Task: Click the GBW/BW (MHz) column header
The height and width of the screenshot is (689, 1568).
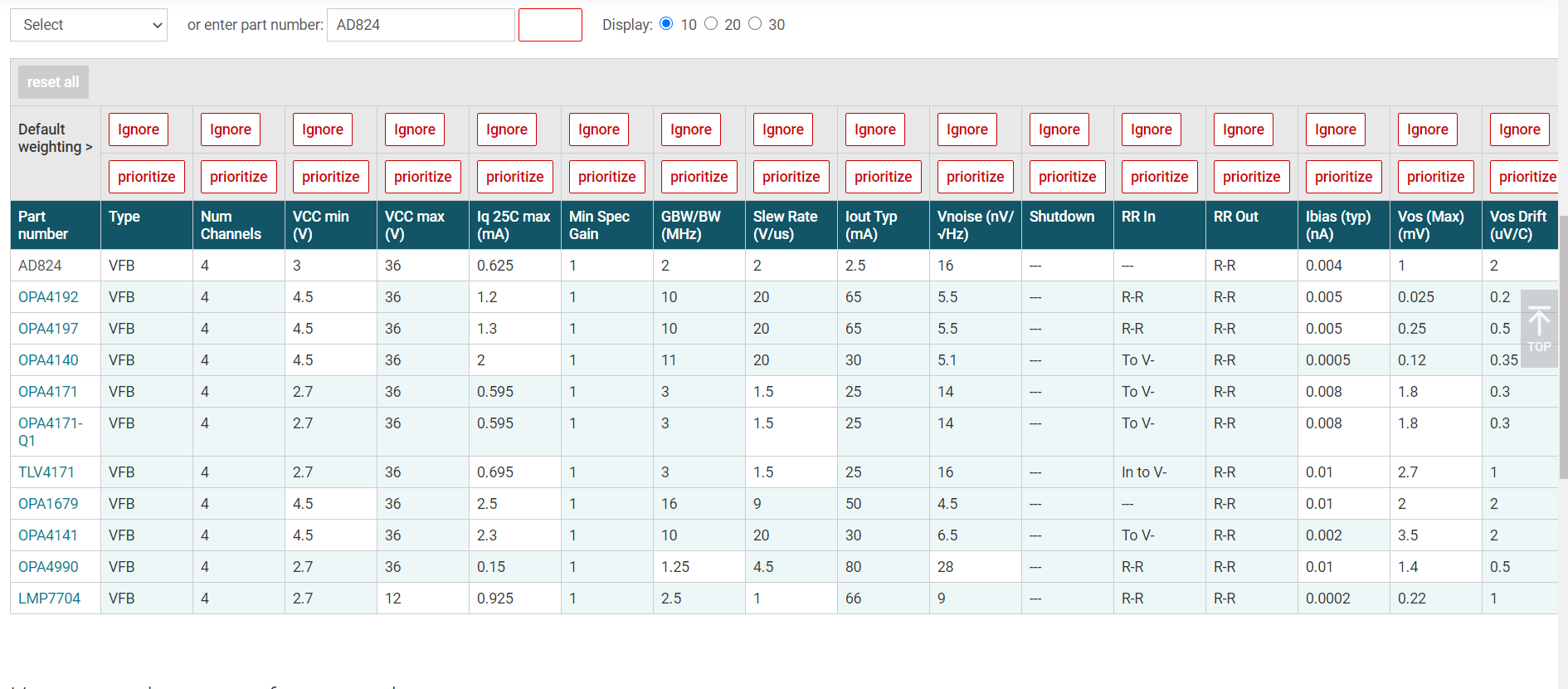Action: [699, 225]
